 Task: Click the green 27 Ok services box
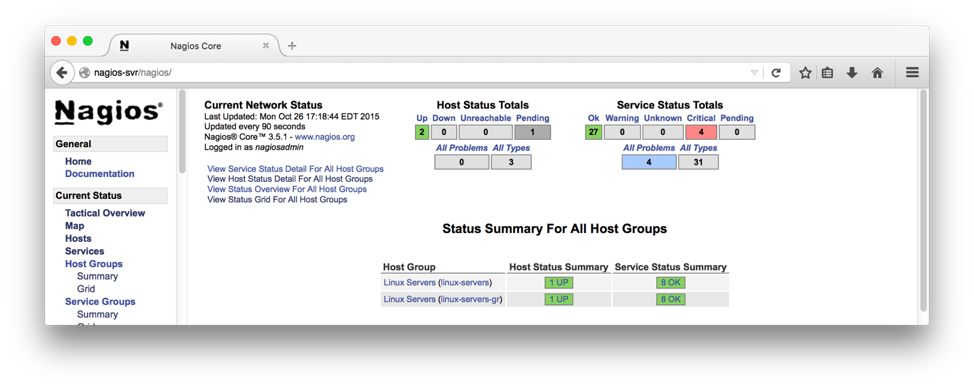coord(593,132)
